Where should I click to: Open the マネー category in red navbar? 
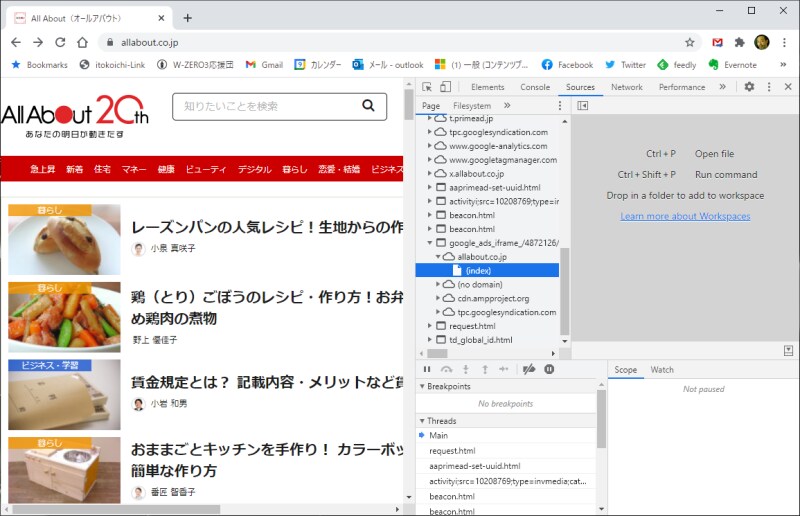click(134, 169)
